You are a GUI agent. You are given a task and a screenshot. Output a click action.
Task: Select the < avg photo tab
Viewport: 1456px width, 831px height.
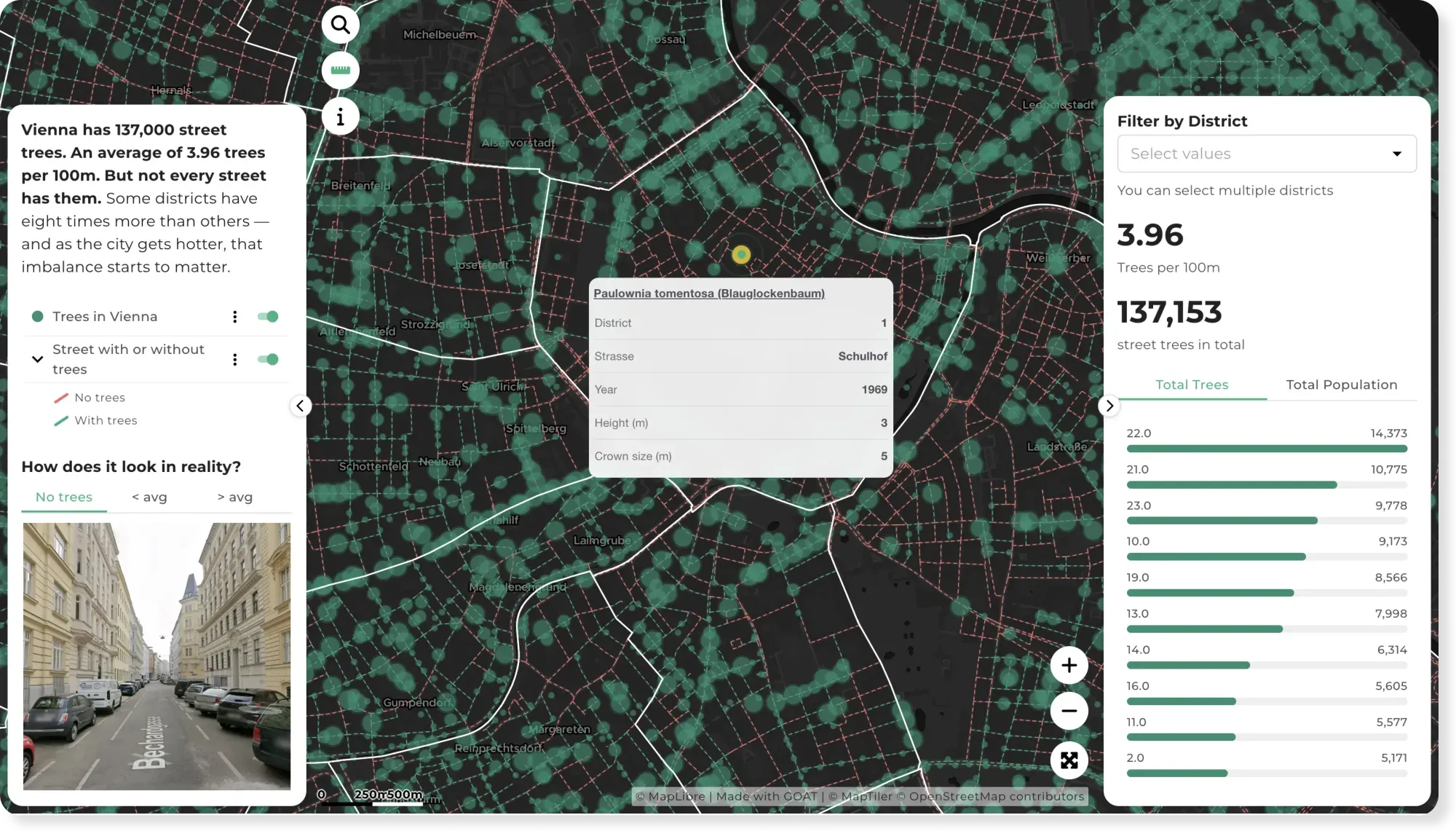click(x=149, y=497)
